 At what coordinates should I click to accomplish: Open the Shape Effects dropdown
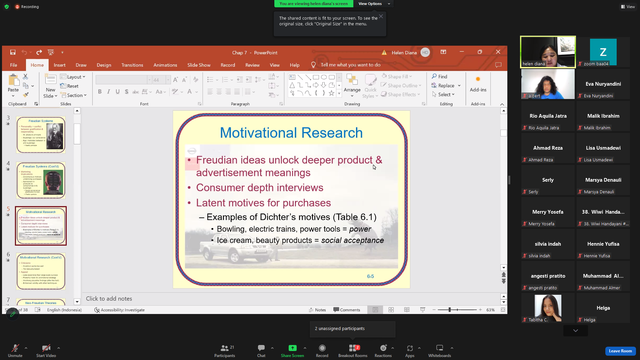400,94
